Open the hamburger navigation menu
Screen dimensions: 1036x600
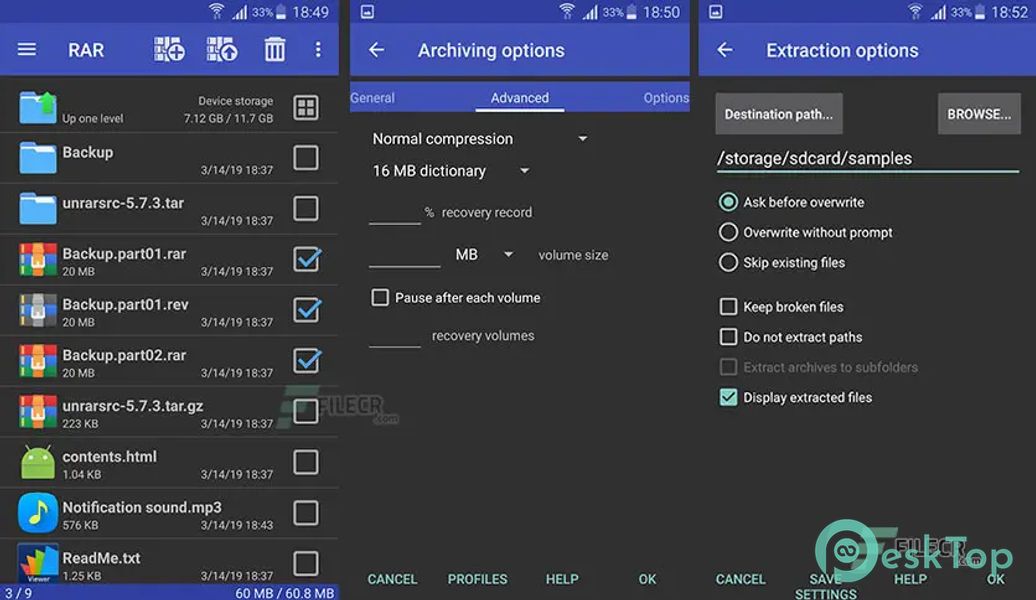(27, 50)
